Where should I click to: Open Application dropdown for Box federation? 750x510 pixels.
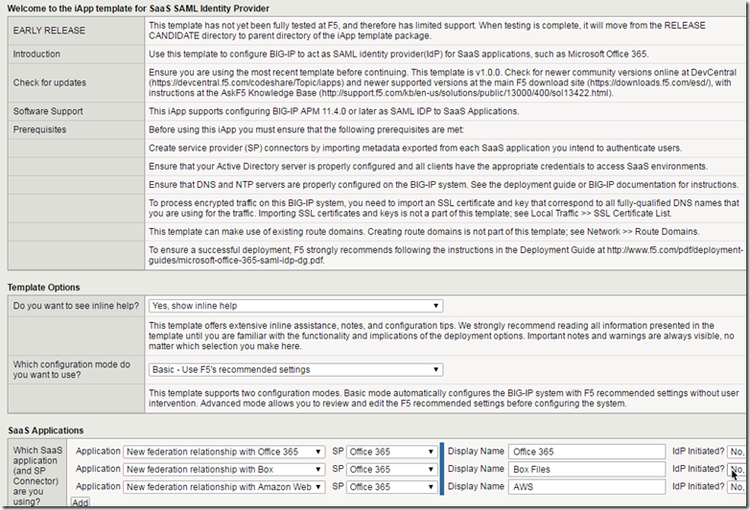click(224, 469)
